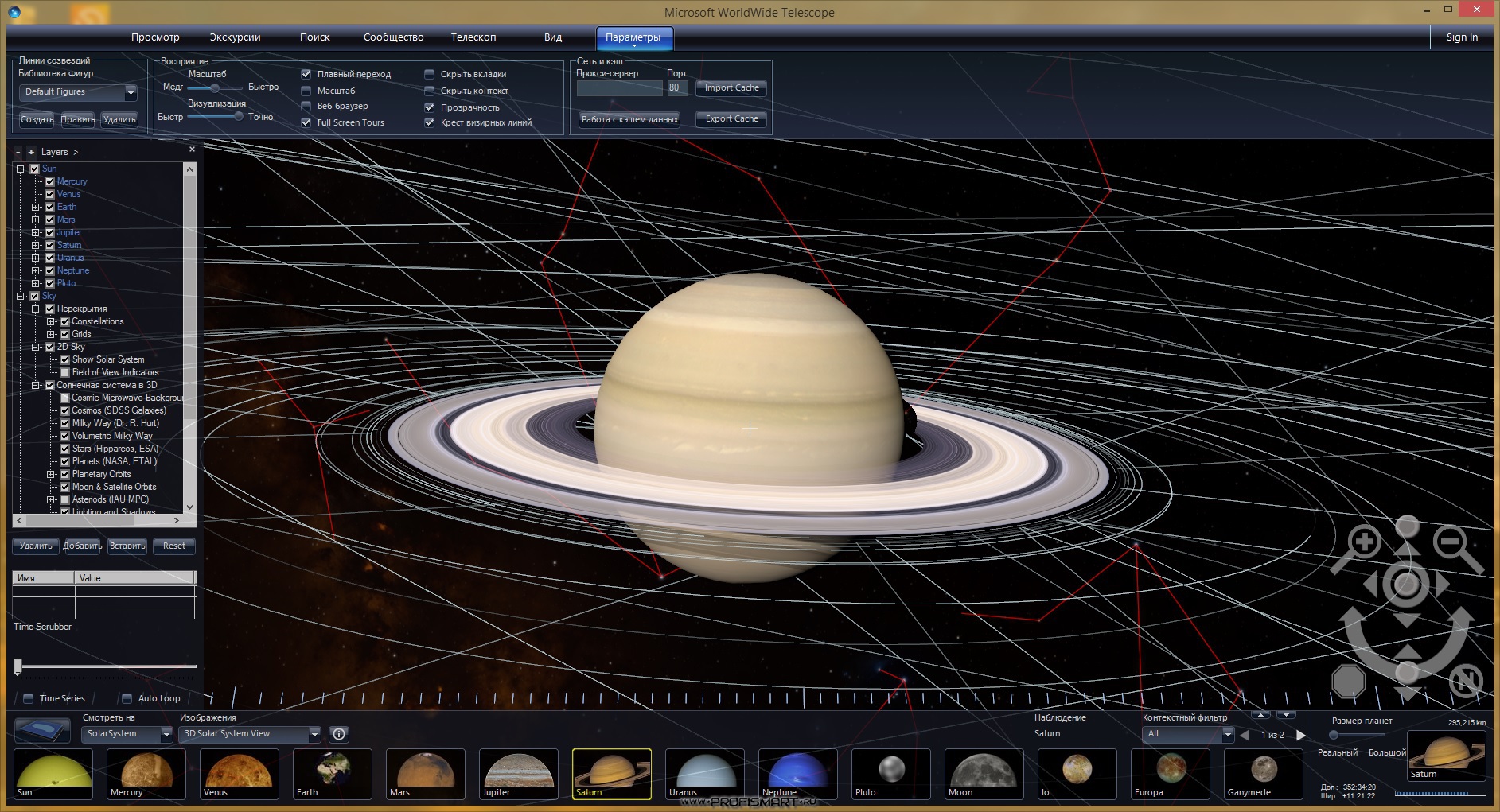Screen dimensions: 1500x812
Task: Click the sky map icon at bottom left
Action: click(x=42, y=729)
